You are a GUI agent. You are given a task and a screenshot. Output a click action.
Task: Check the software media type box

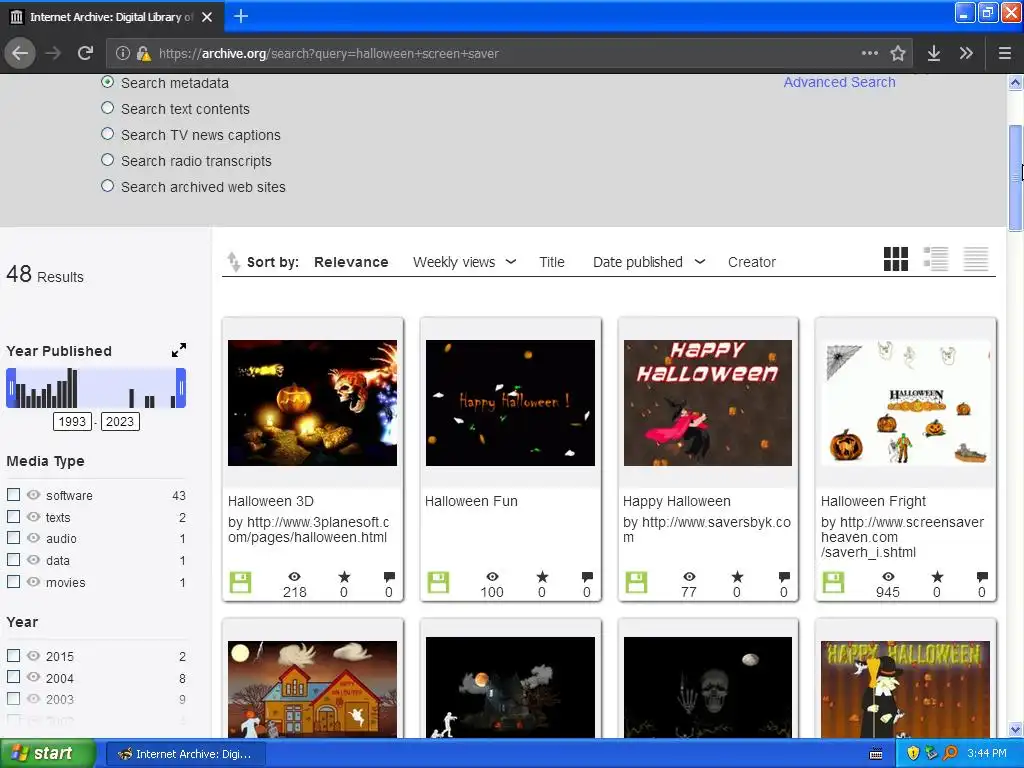[13, 494]
